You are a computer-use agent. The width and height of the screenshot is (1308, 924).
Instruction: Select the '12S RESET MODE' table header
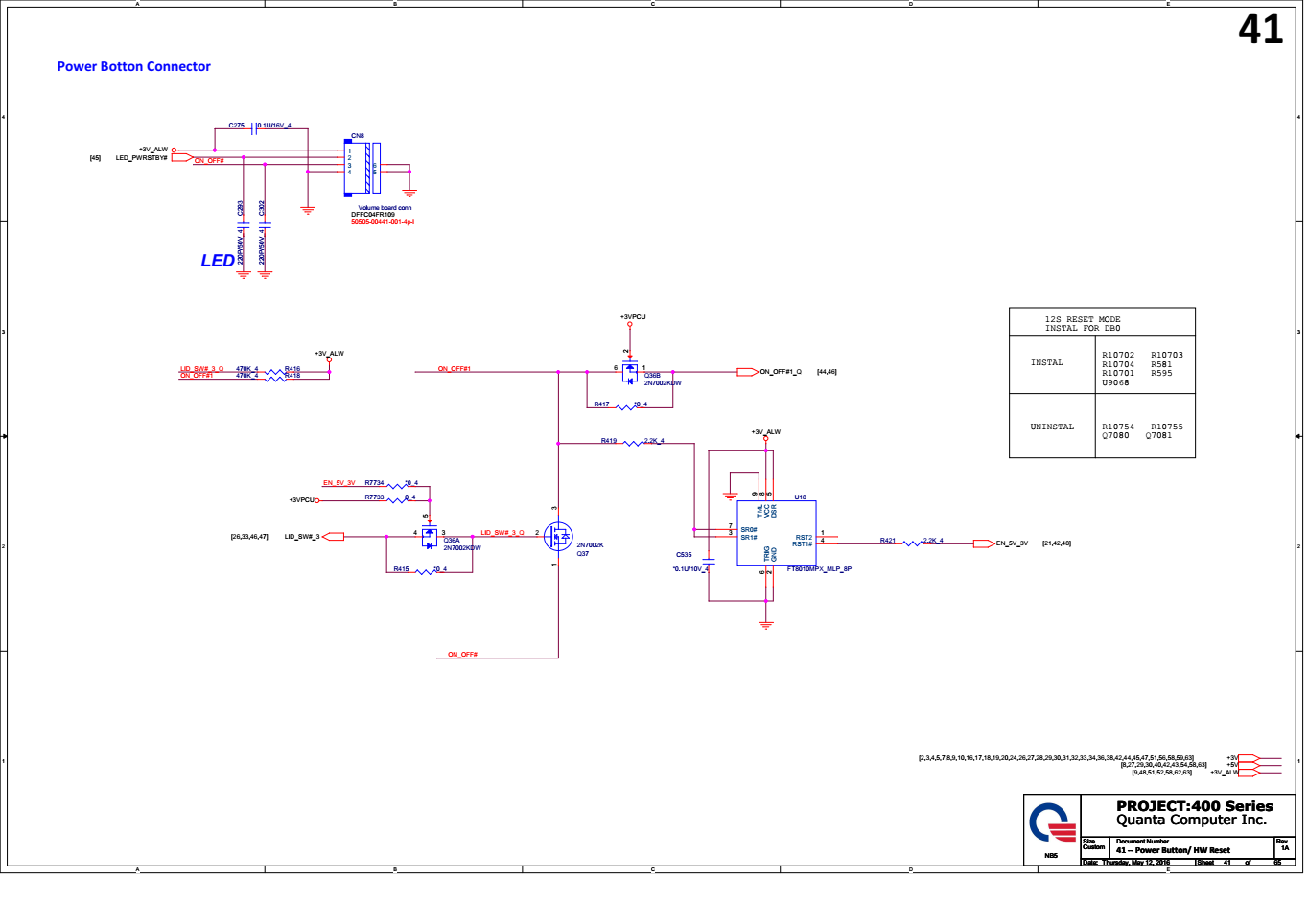(x=1083, y=320)
